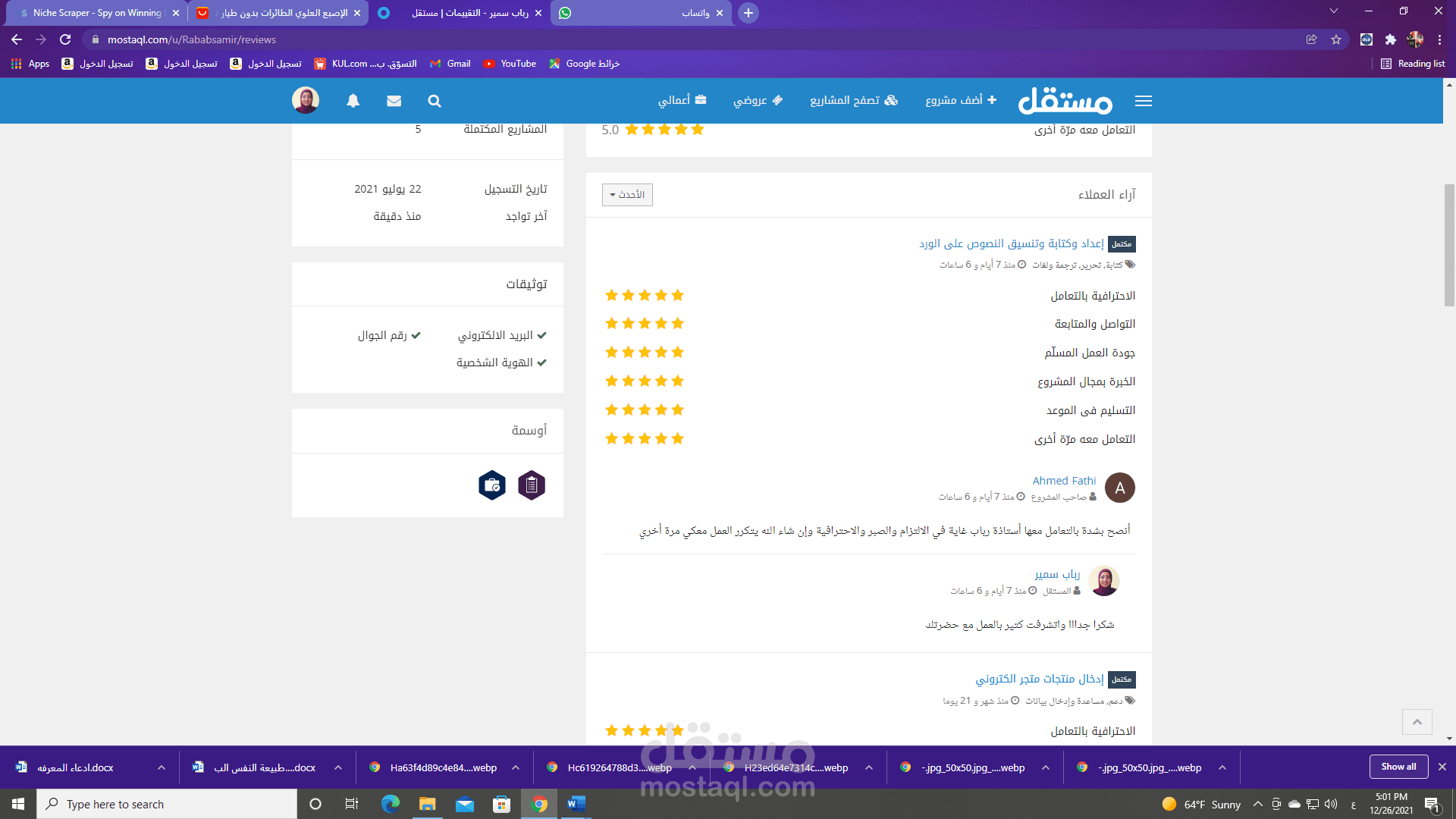Open أضف مشروع in the navigation bar
The width and height of the screenshot is (1456, 819).
pos(961,100)
